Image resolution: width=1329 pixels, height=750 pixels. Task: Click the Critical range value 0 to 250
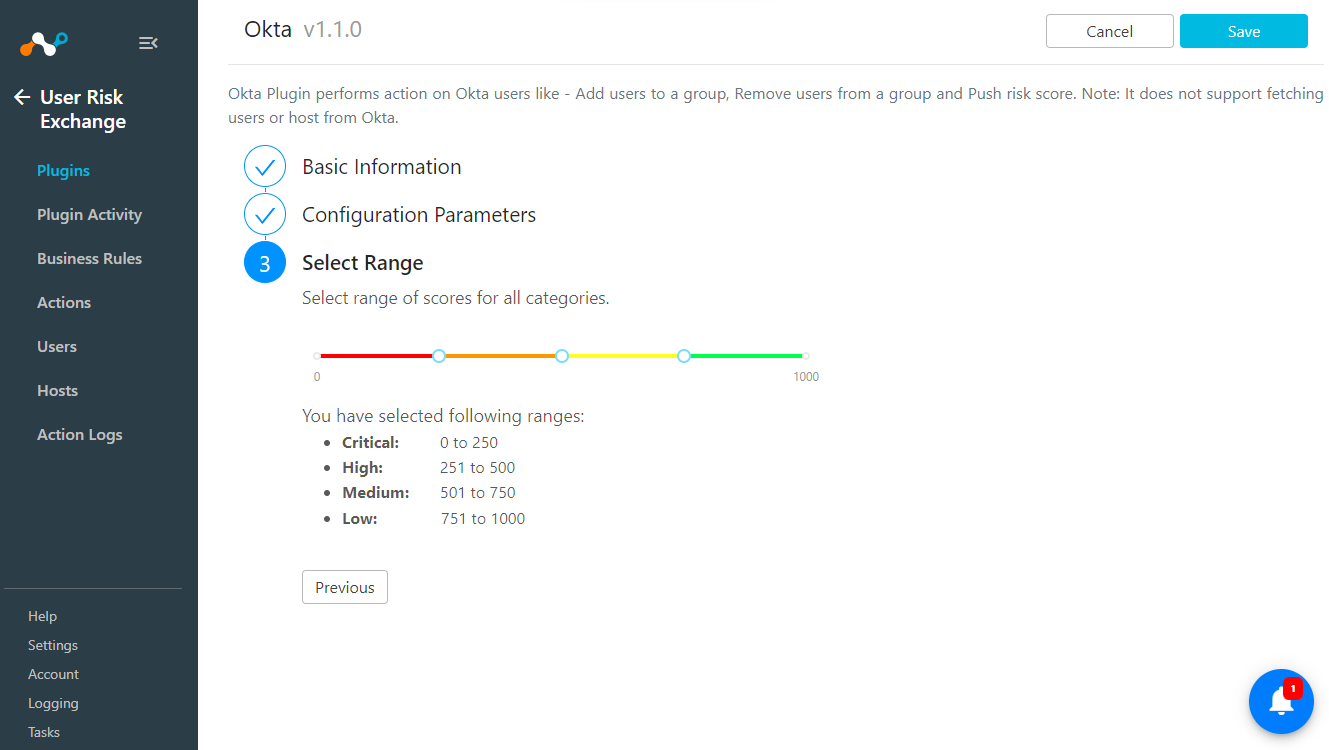[x=469, y=443]
